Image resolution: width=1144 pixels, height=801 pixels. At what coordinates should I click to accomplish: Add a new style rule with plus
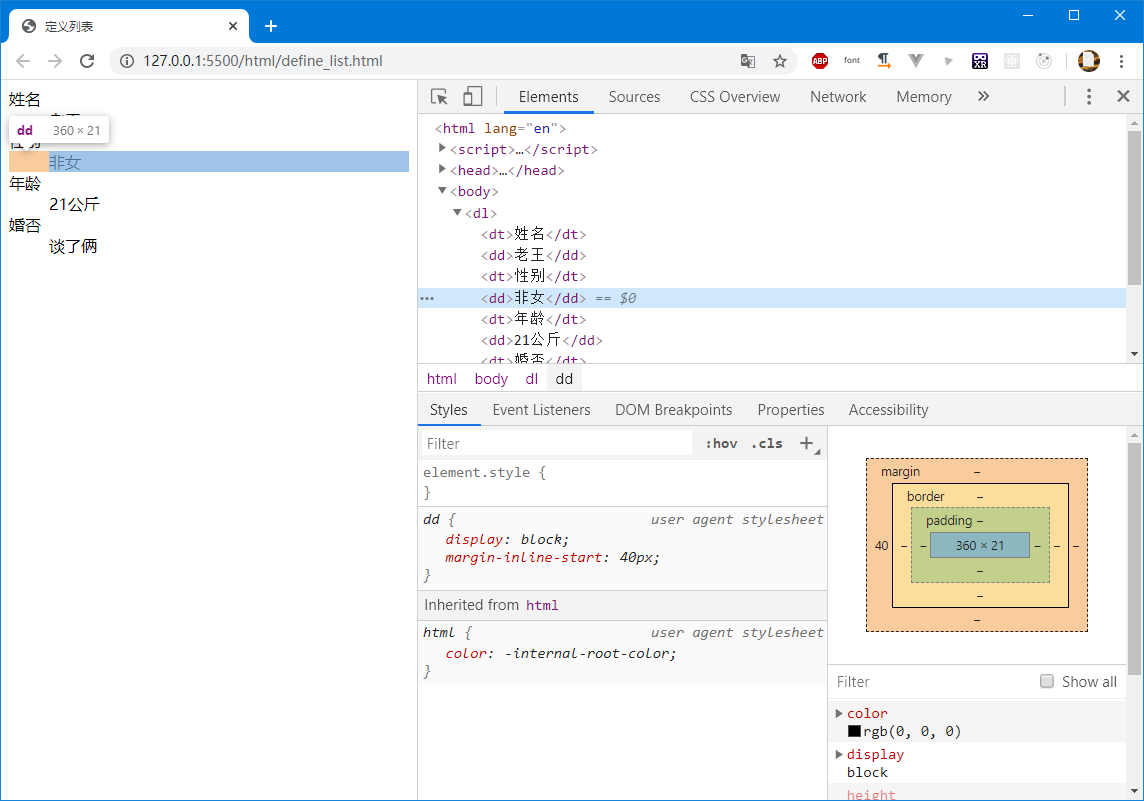806,443
